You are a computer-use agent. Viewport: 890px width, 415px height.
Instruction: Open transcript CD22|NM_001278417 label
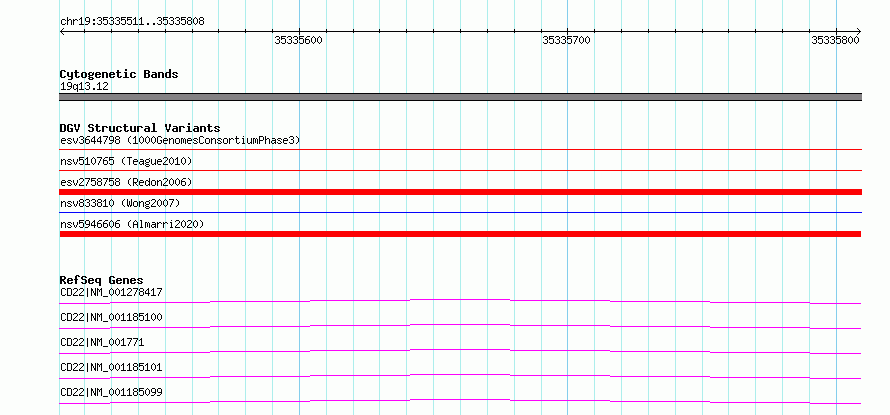(111, 292)
